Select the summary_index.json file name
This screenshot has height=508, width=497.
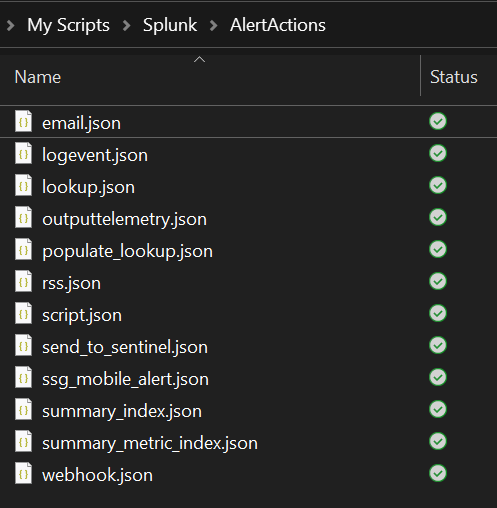(122, 411)
